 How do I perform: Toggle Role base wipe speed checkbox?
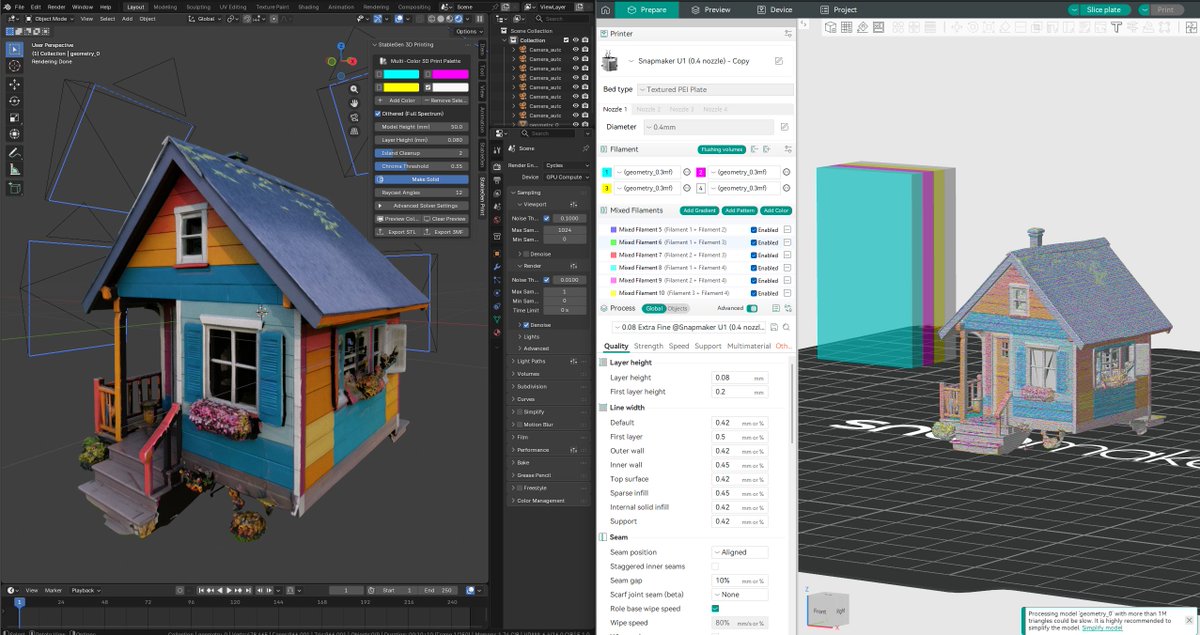[715, 608]
